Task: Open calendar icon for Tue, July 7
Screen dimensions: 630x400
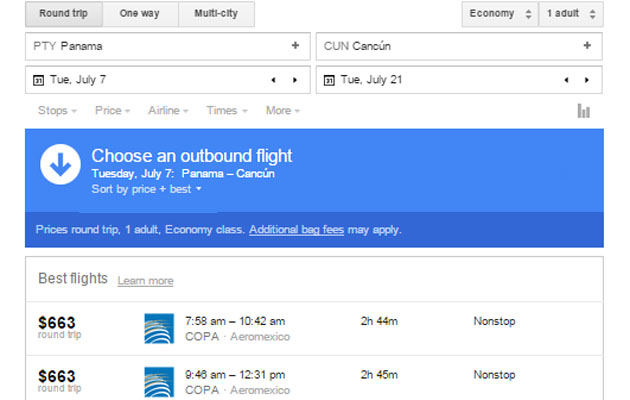Action: point(38,80)
